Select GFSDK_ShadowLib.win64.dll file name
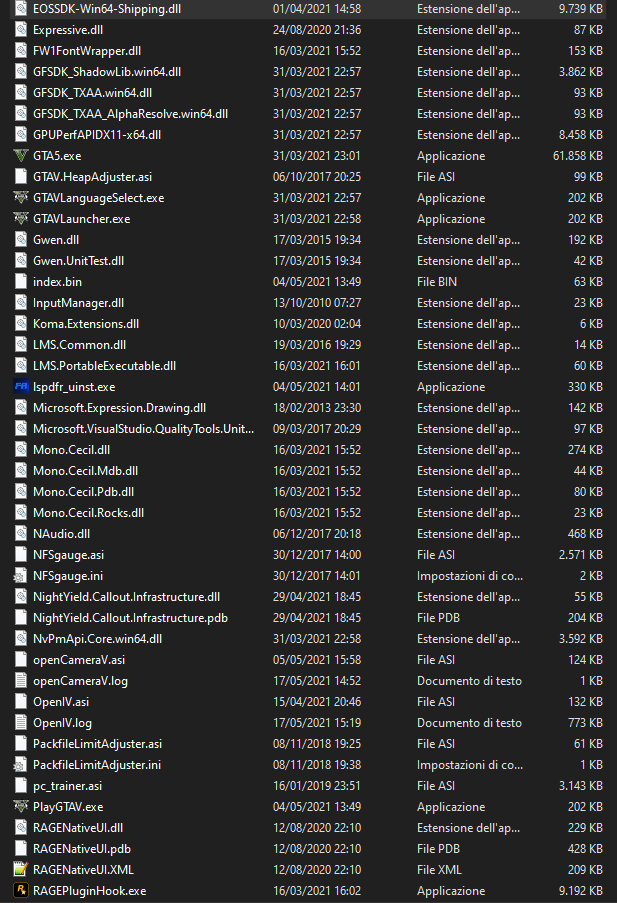 coord(107,72)
